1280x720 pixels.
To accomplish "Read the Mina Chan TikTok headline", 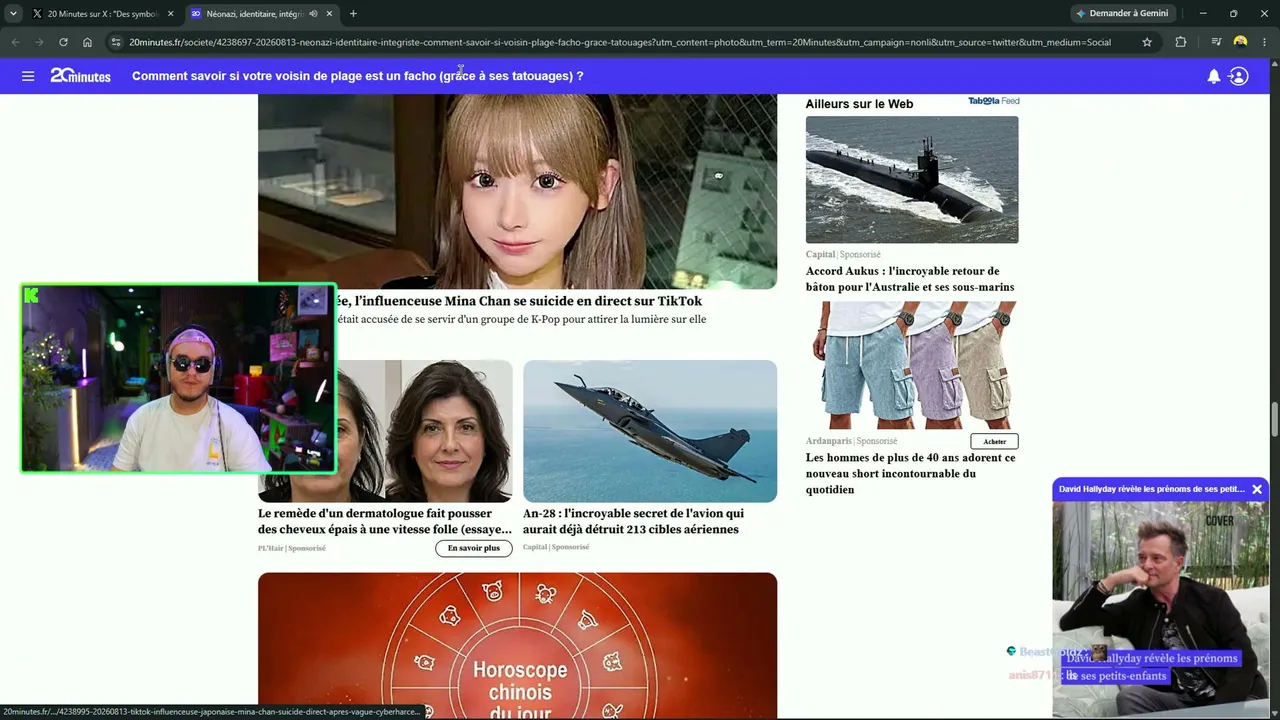I will click(x=519, y=301).
